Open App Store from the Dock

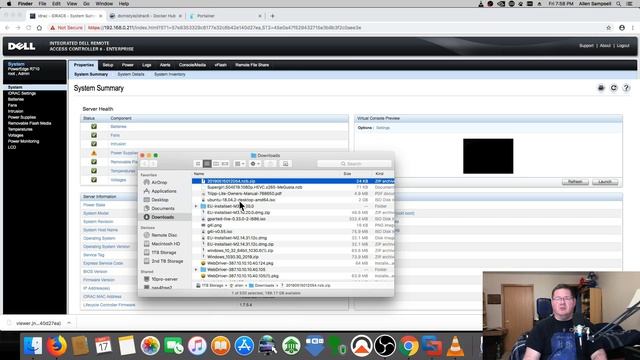pyautogui.click(x=244, y=346)
